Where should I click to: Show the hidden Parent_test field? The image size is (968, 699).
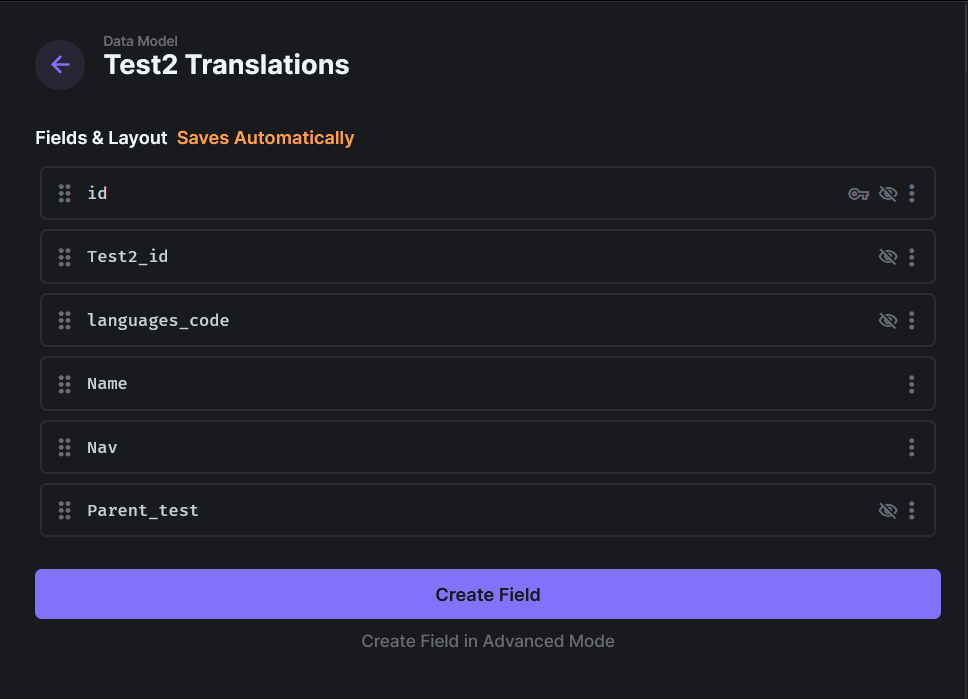[x=888, y=510]
